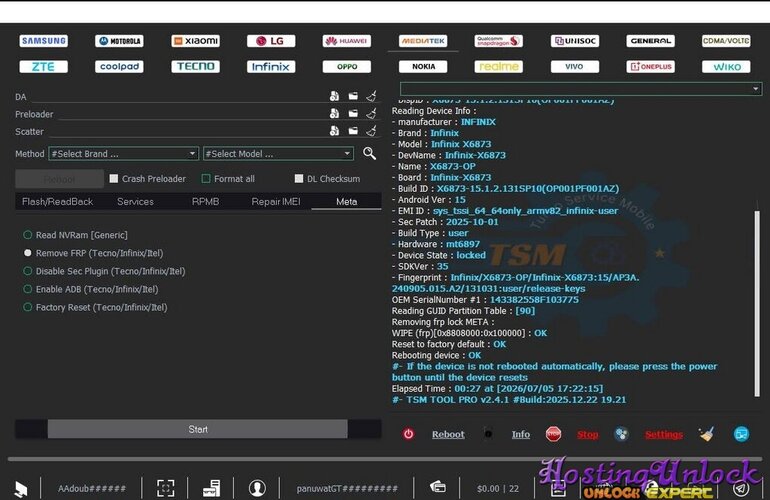The image size is (770, 500).
Task: Browse folder for Preloader file
Action: [x=353, y=113]
